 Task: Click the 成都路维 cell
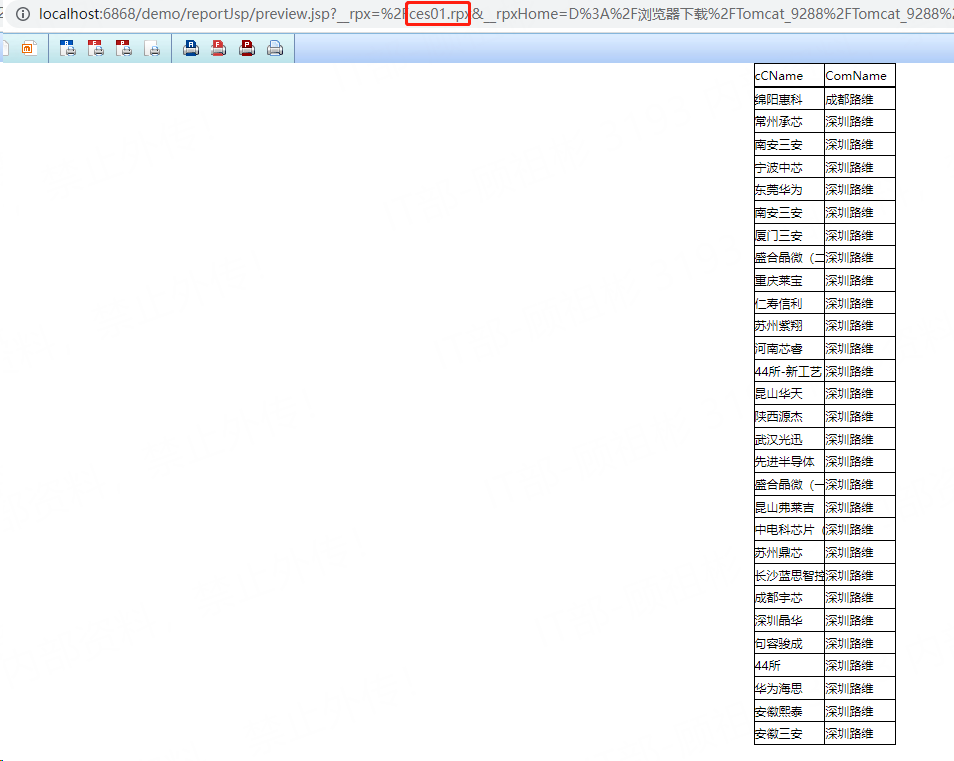(859, 99)
